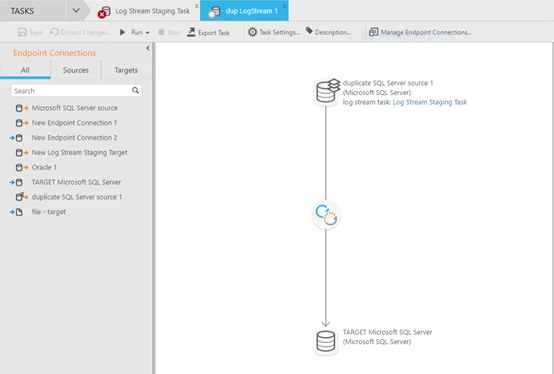The image size is (554, 374).
Task: Open the TASKS view dropdown arrow
Action: (x=76, y=11)
